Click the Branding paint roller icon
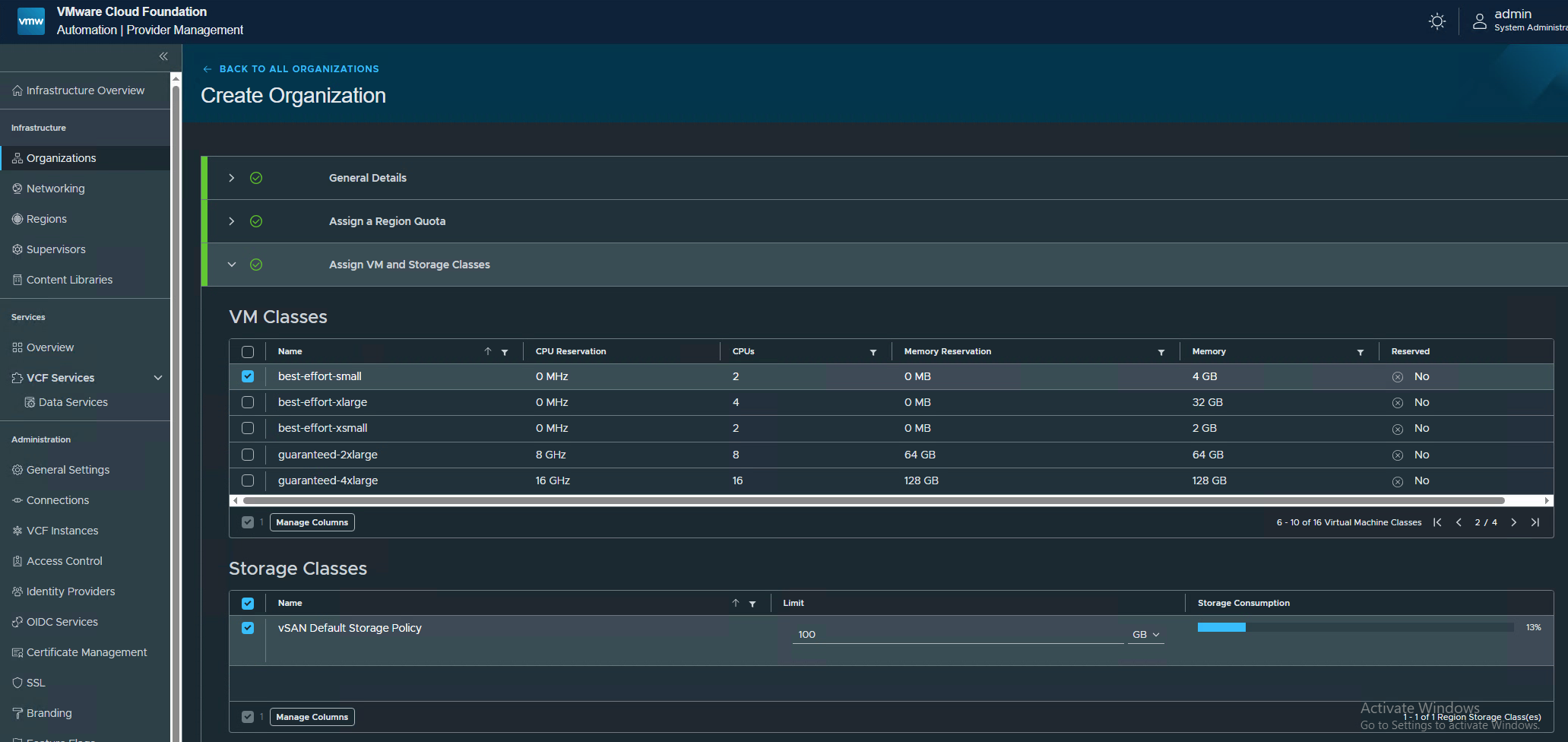The width and height of the screenshot is (1568, 742). 17,713
